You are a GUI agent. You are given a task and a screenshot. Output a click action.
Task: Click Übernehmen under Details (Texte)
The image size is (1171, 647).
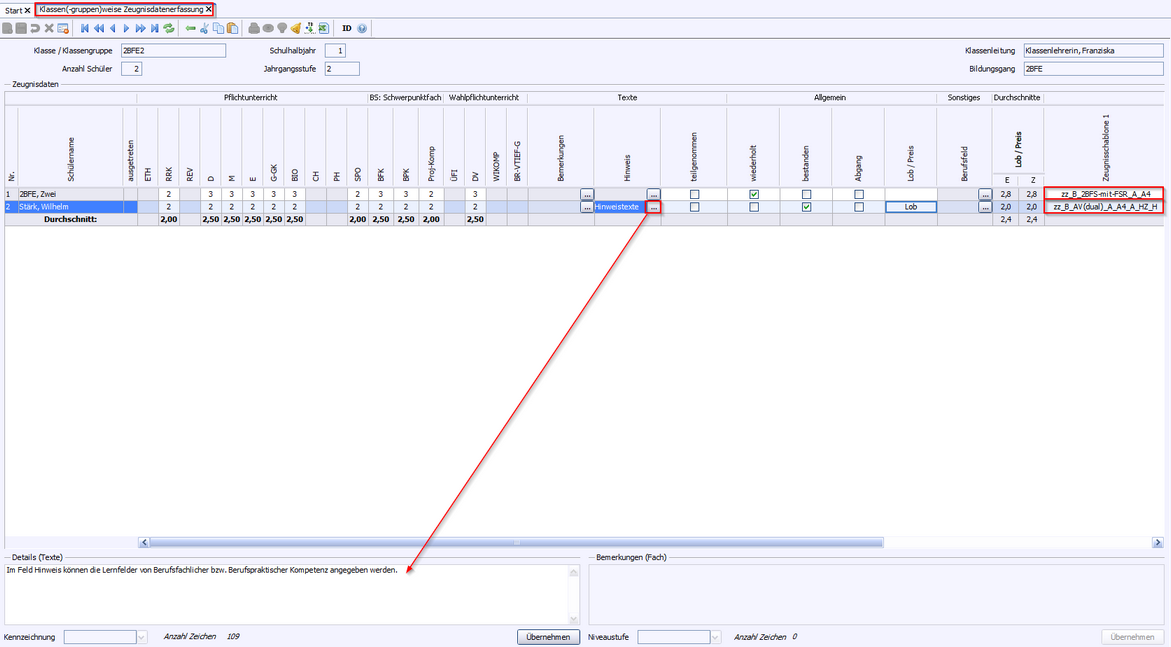tap(548, 637)
